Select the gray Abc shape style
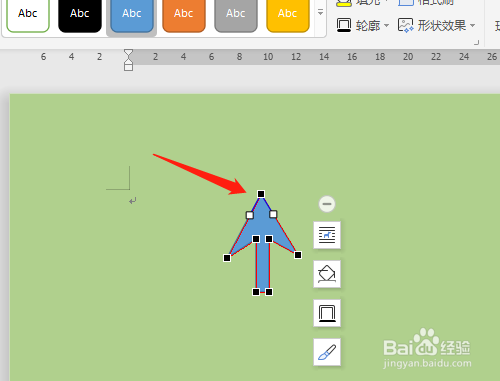Screen dimensions: 500x381 pos(236,15)
